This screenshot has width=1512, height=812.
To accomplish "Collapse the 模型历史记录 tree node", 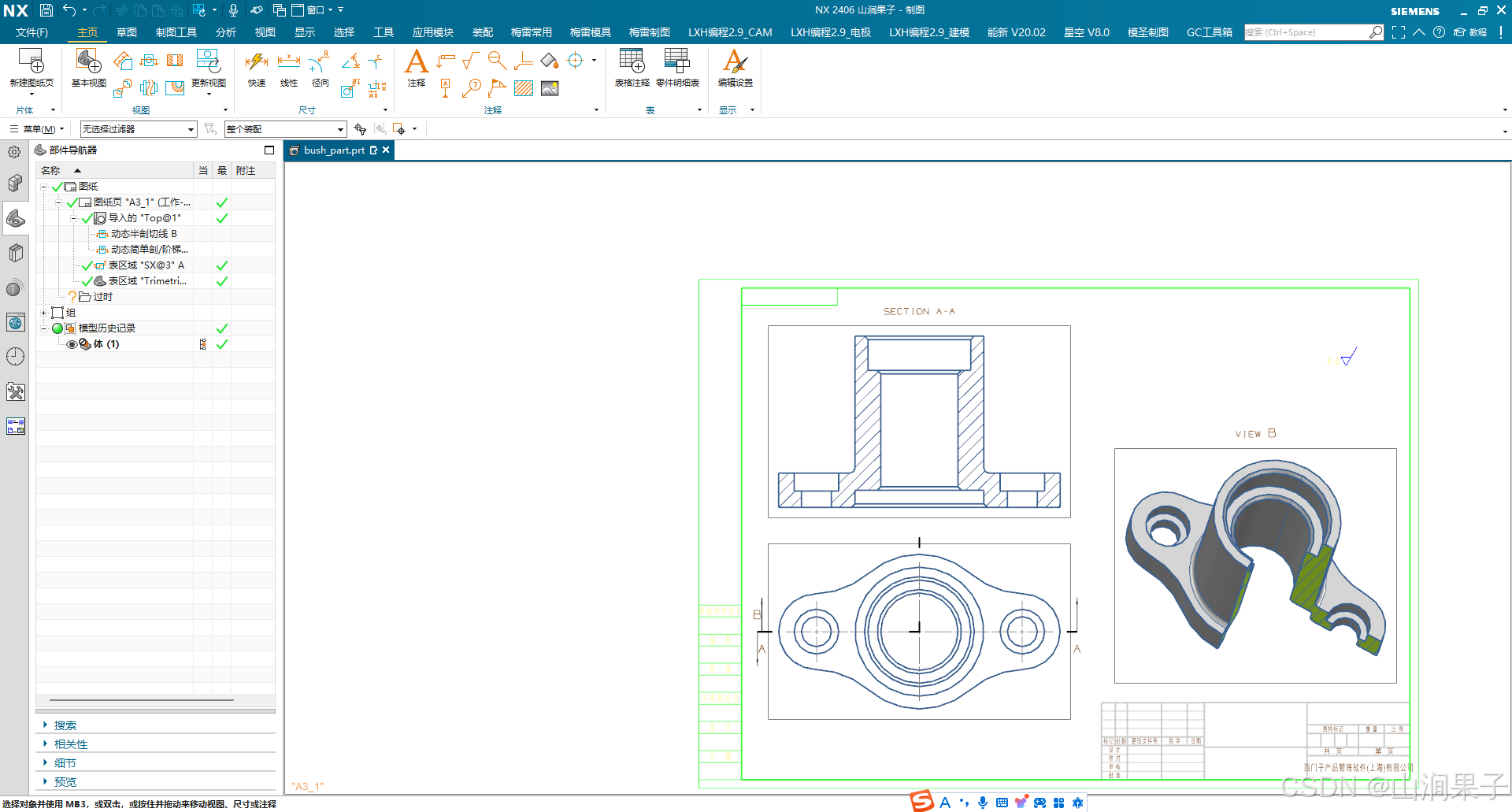I will [x=44, y=328].
